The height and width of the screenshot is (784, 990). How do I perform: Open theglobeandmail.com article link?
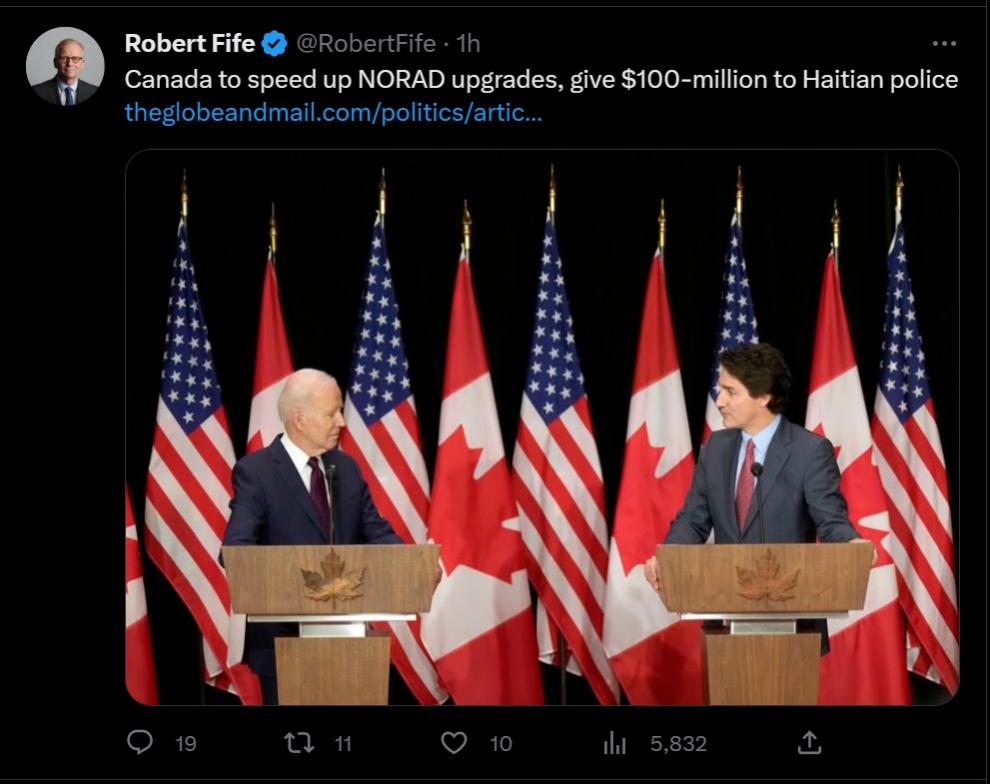pyautogui.click(x=333, y=112)
